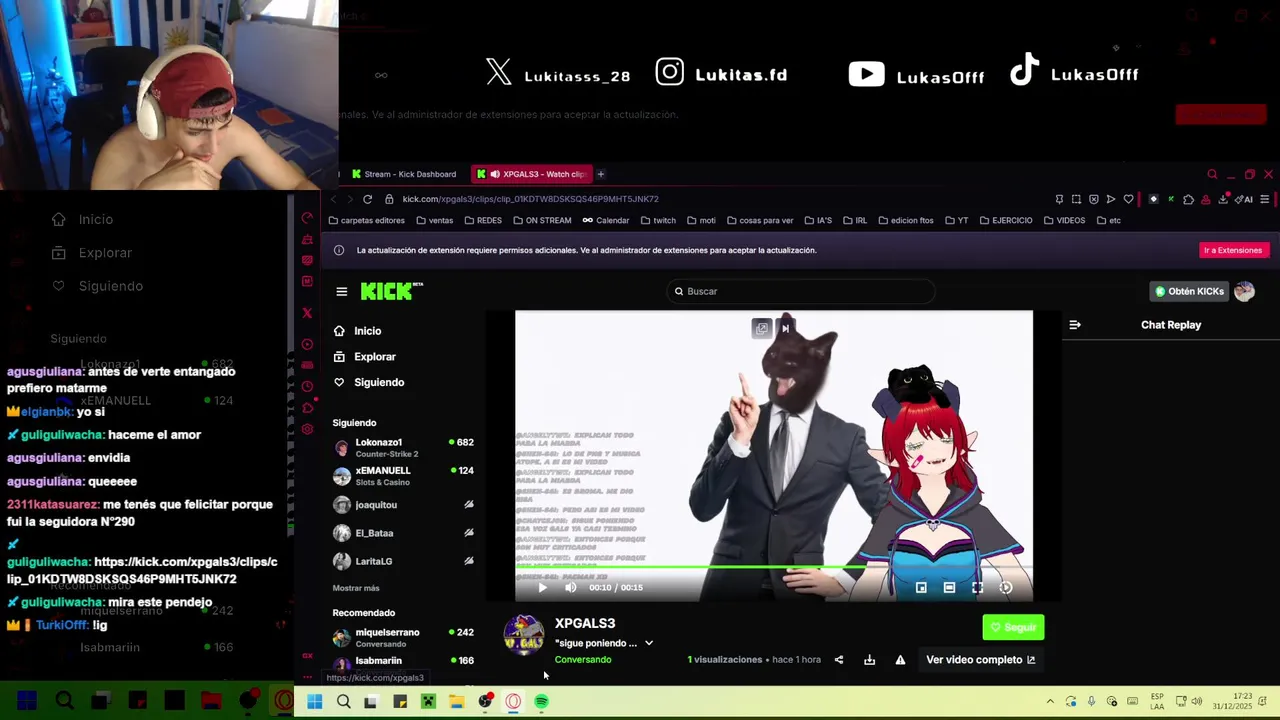Viewport: 1280px width, 720px height.
Task: Collapse the Chat Replay panel
Action: pos(1075,325)
